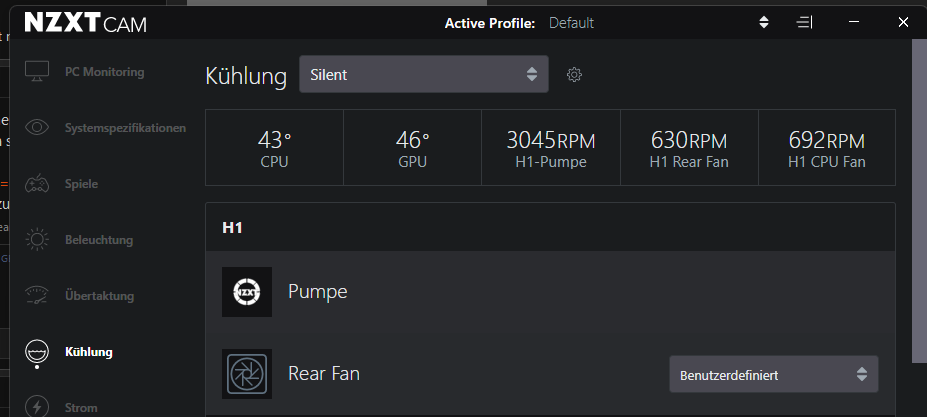Toggle the compact mode window icon
This screenshot has width=927, height=417.
(x=805, y=22)
